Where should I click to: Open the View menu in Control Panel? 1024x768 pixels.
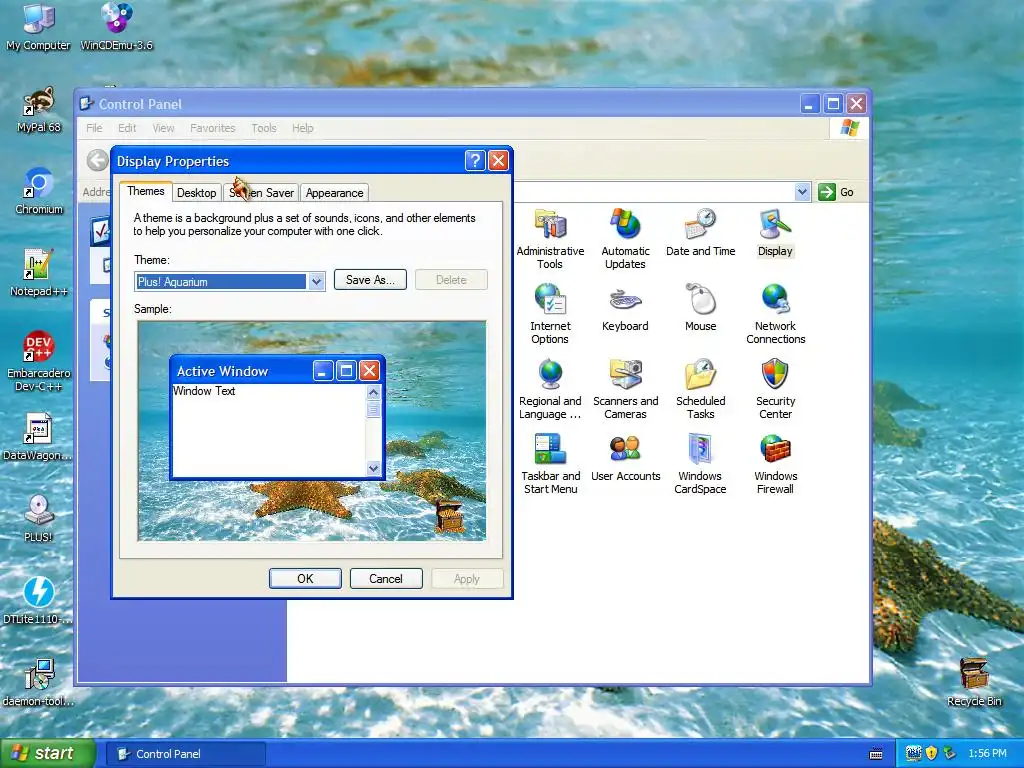point(163,128)
